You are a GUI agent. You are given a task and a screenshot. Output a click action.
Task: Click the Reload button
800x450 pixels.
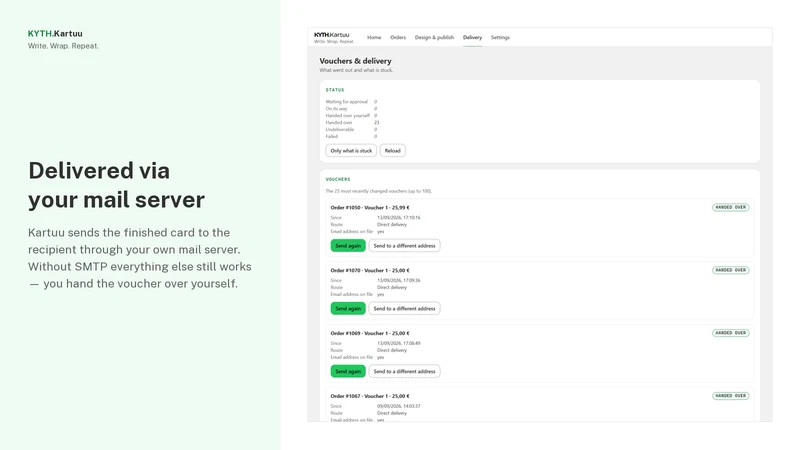click(x=392, y=151)
